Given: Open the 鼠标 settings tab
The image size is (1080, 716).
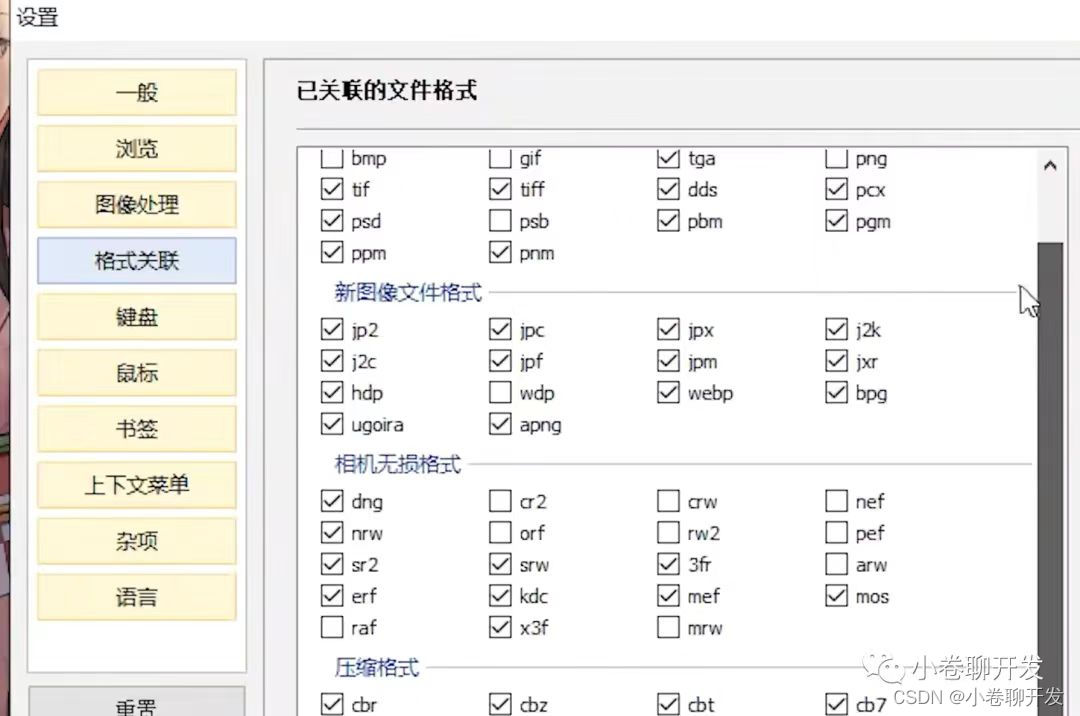Looking at the screenshot, I should [136, 373].
